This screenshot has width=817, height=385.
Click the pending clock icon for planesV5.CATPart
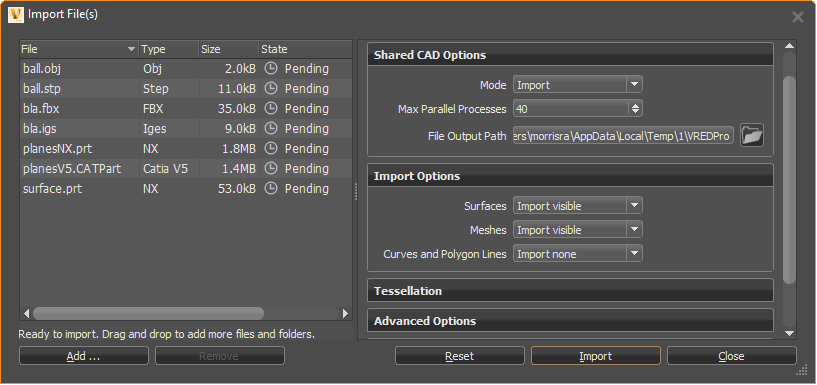pyautogui.click(x=270, y=168)
